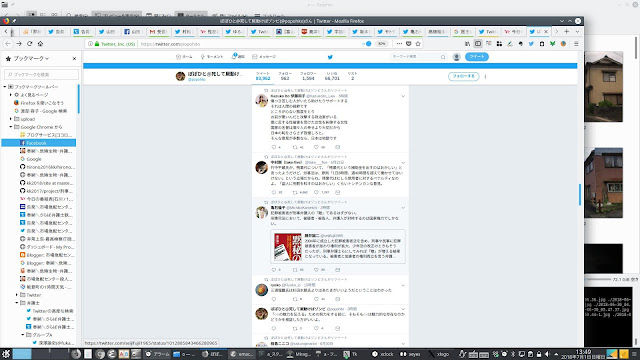This screenshot has height=360, width=640.
Task: Switch to the Gmail browser tab
Action: click(x=158, y=31)
